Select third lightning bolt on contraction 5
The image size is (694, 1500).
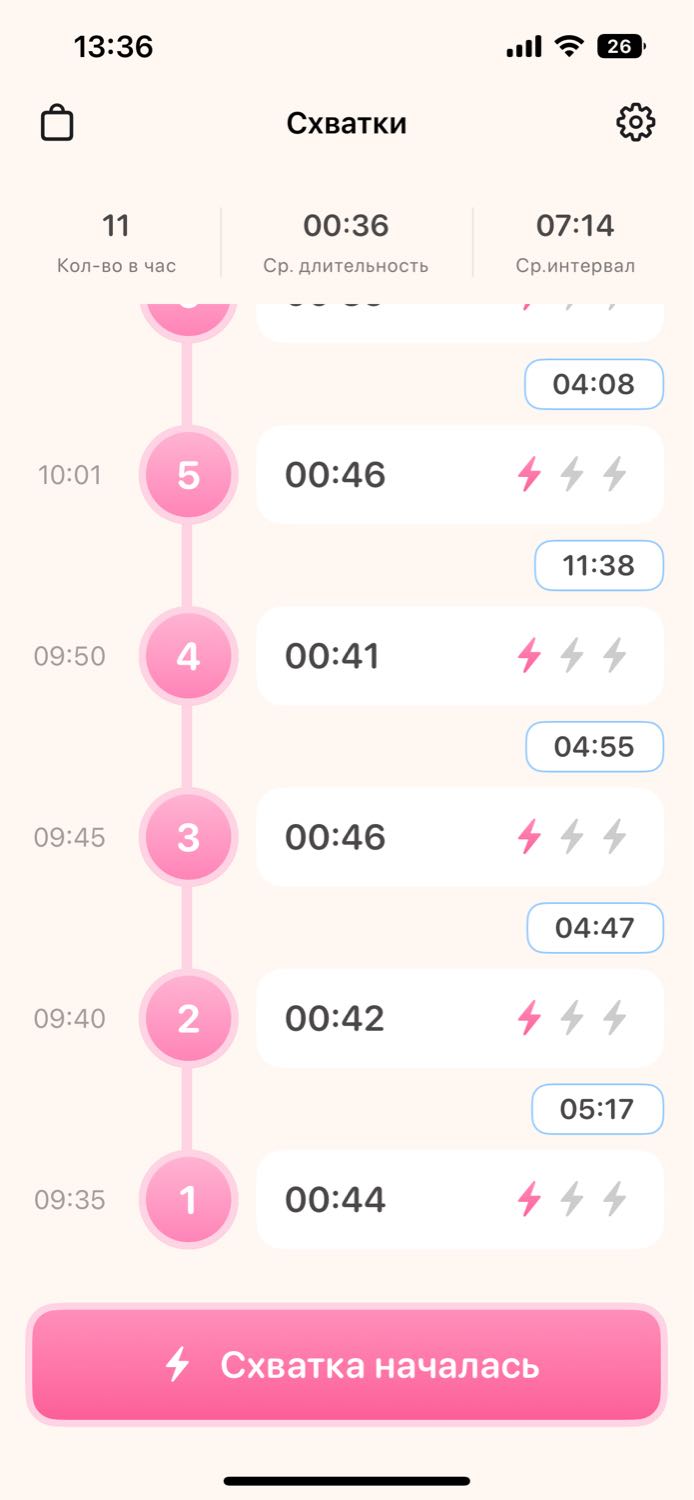pyautogui.click(x=615, y=474)
